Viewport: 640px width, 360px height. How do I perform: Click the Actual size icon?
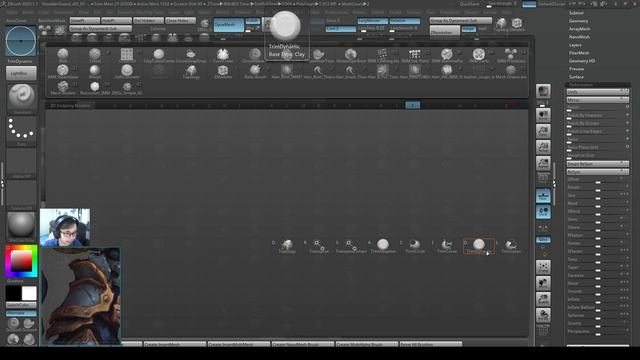tap(543, 147)
